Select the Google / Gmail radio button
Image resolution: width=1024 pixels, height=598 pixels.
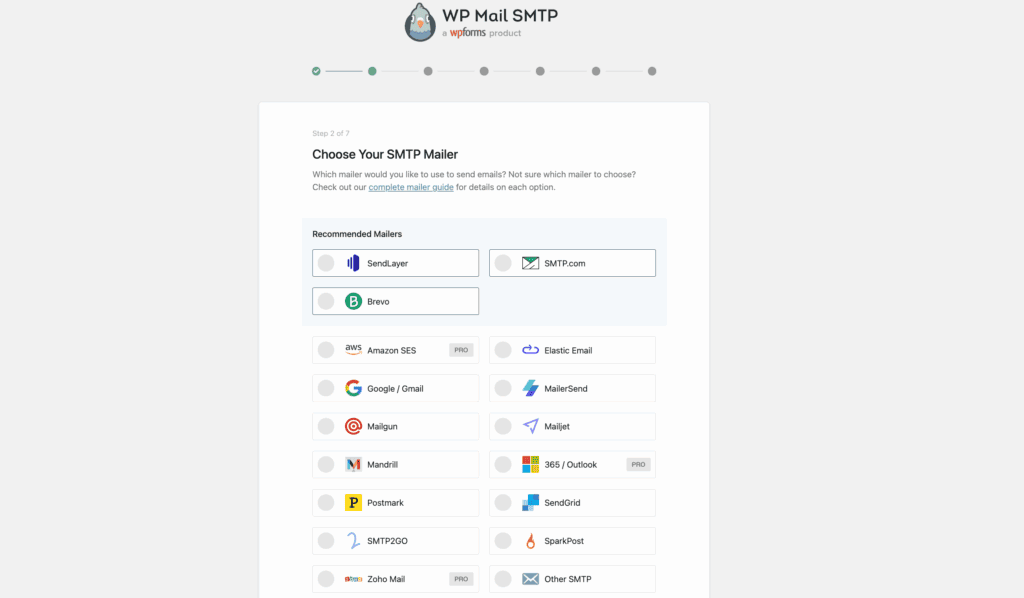326,388
